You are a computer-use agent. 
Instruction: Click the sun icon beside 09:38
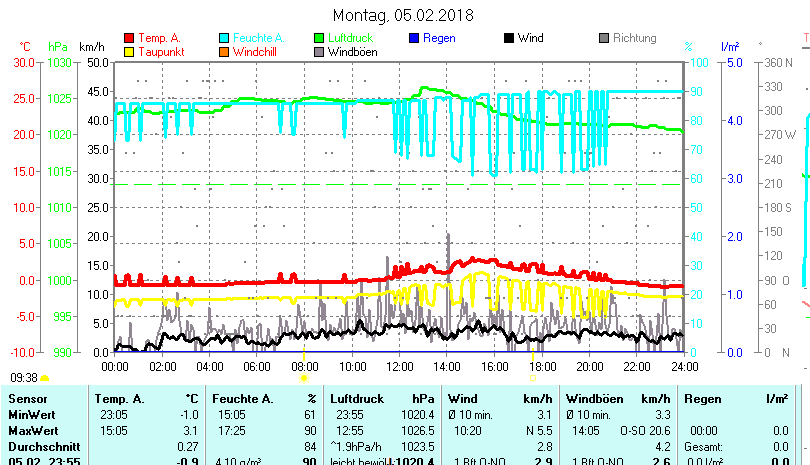pyautogui.click(x=46, y=378)
